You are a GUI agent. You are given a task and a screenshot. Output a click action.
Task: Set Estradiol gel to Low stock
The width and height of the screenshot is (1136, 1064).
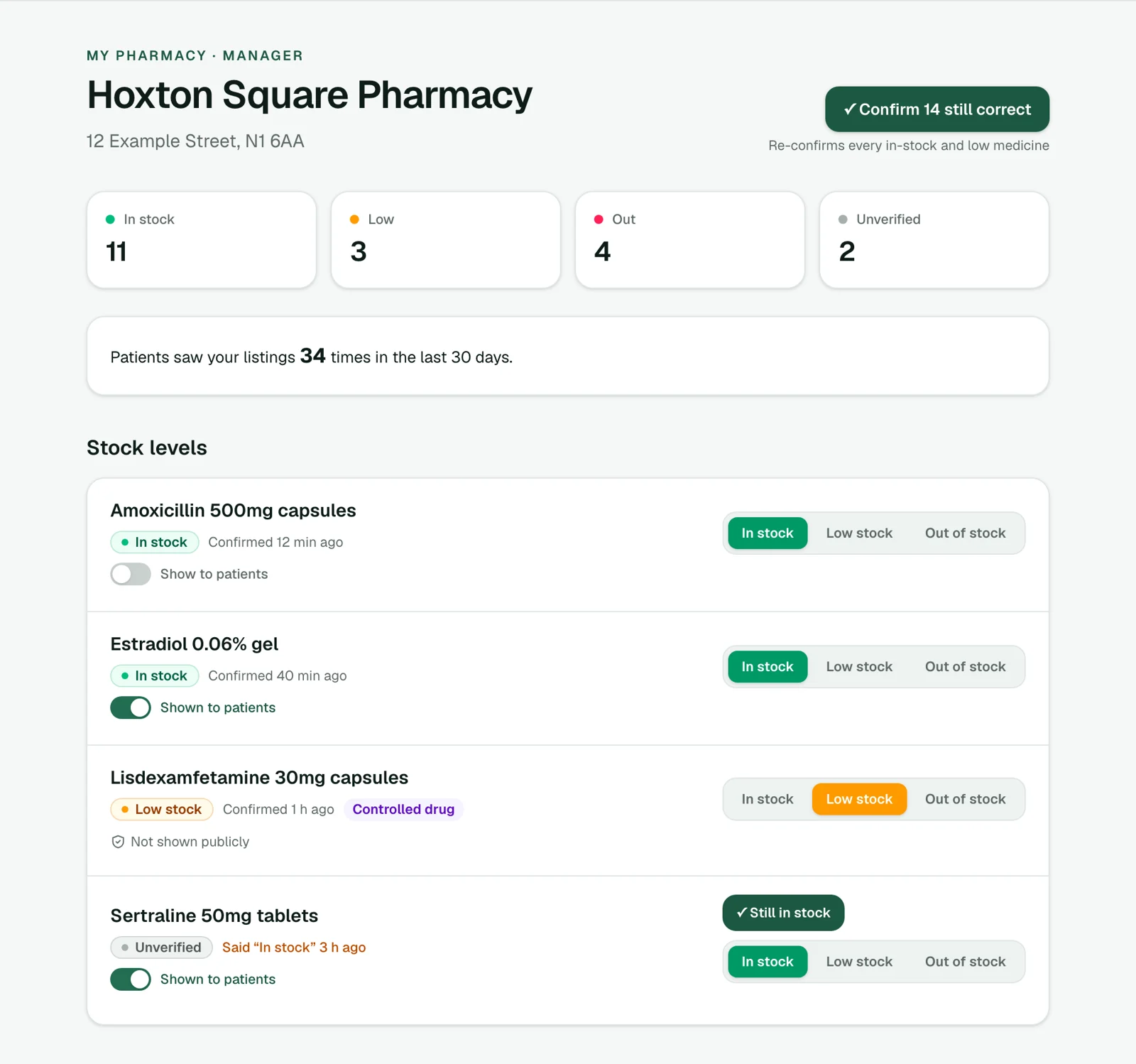[859, 667]
